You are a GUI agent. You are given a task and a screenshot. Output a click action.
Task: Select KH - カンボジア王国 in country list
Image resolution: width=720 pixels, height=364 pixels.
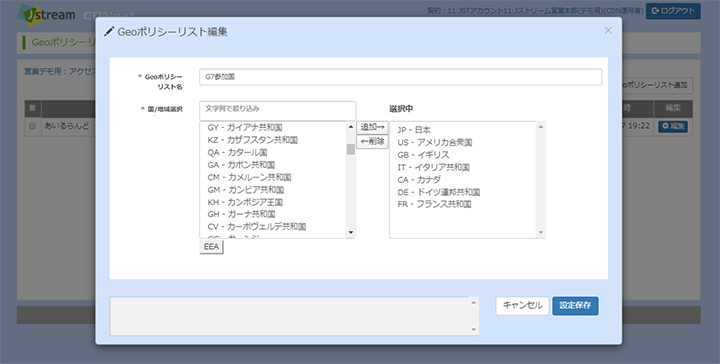pyautogui.click(x=245, y=202)
